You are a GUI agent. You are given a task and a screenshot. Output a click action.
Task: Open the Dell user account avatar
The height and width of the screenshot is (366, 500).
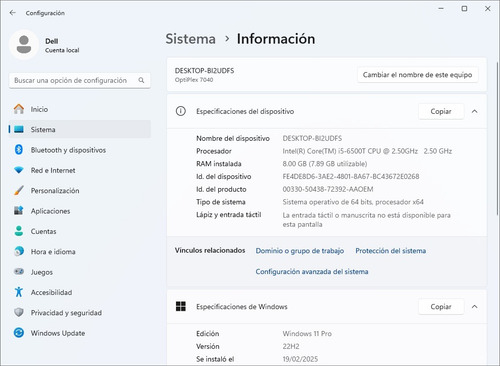pos(24,45)
